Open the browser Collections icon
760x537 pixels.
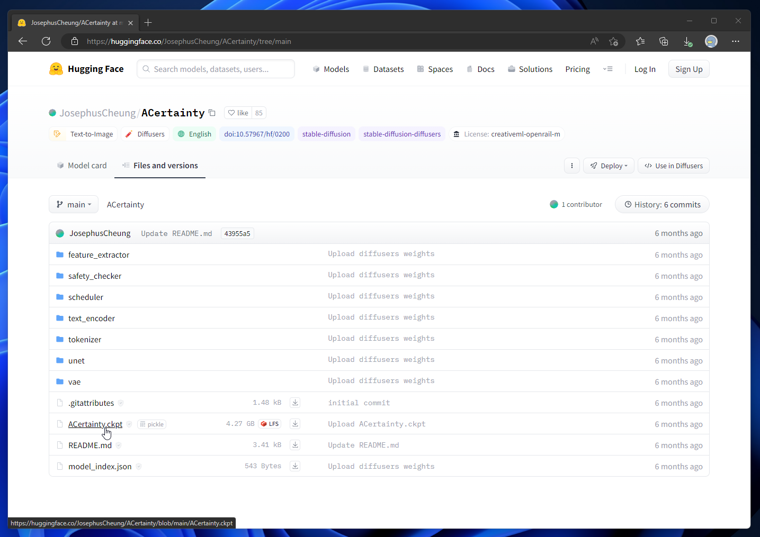664,41
